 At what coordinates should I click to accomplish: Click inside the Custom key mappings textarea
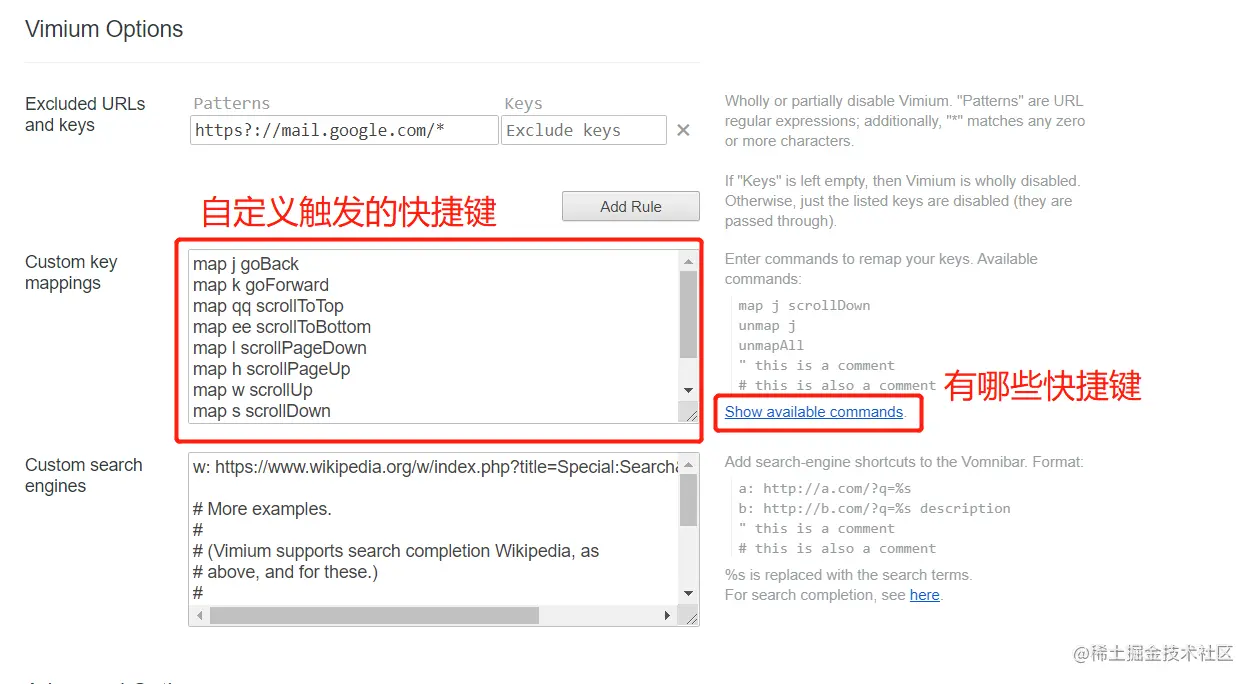(435, 336)
